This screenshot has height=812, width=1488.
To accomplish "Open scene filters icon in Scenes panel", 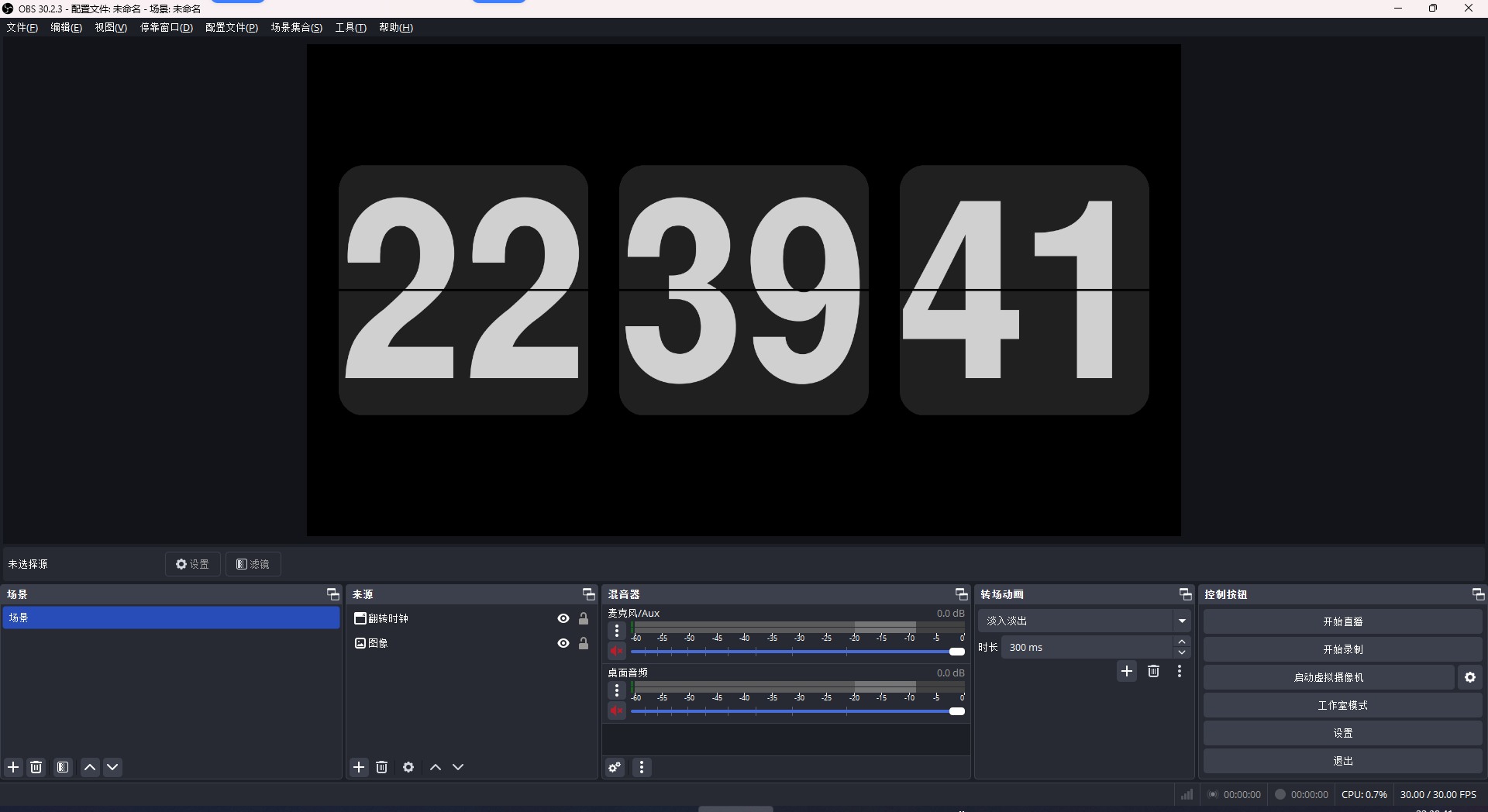I will point(63,767).
